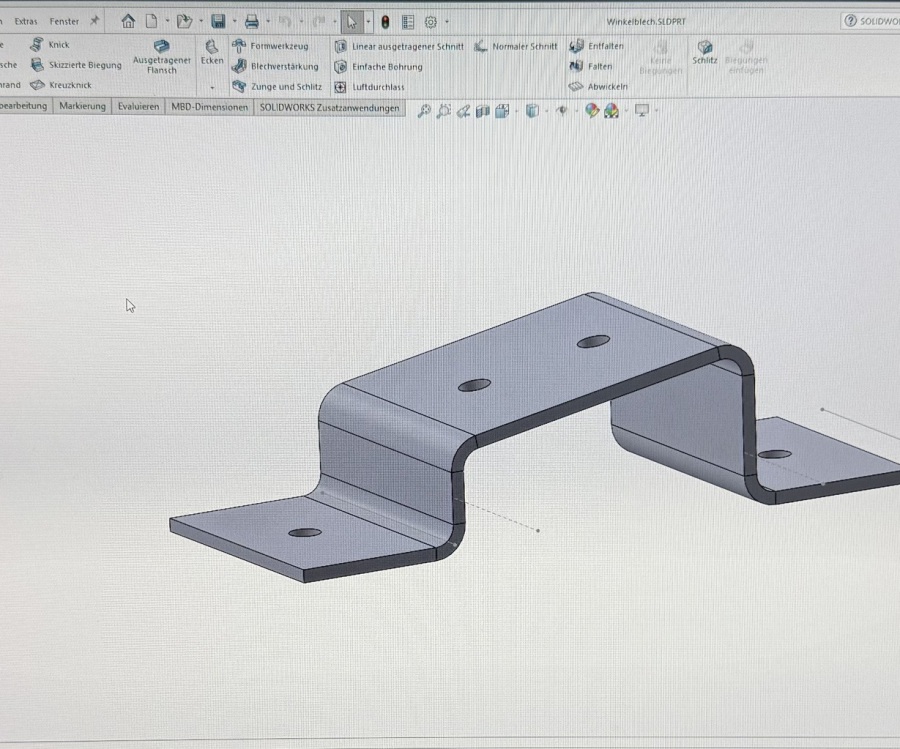Select the Ausgetragener Flansch tool
This screenshot has width=900, height=749.
161,57
